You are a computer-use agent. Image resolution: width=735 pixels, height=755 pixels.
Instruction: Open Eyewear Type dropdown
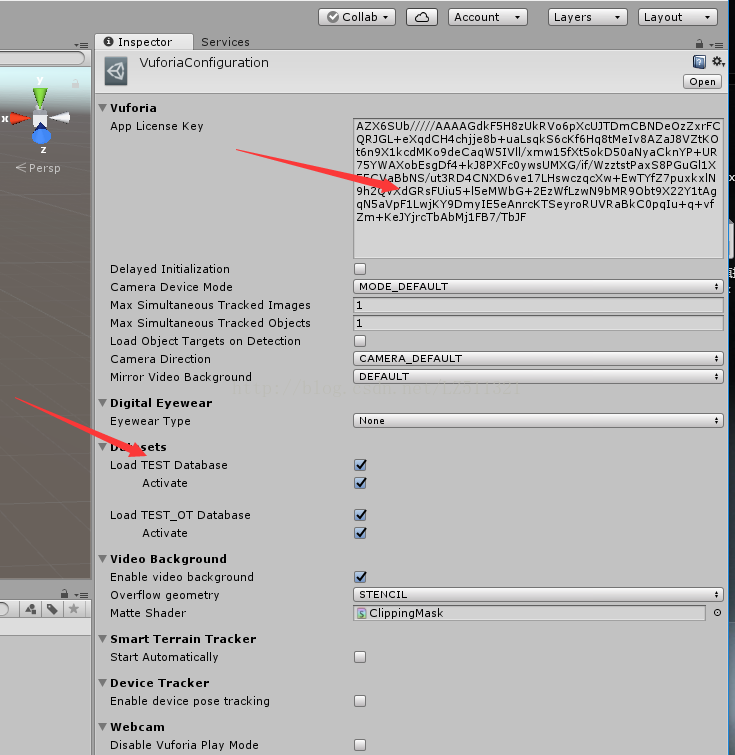[538, 421]
